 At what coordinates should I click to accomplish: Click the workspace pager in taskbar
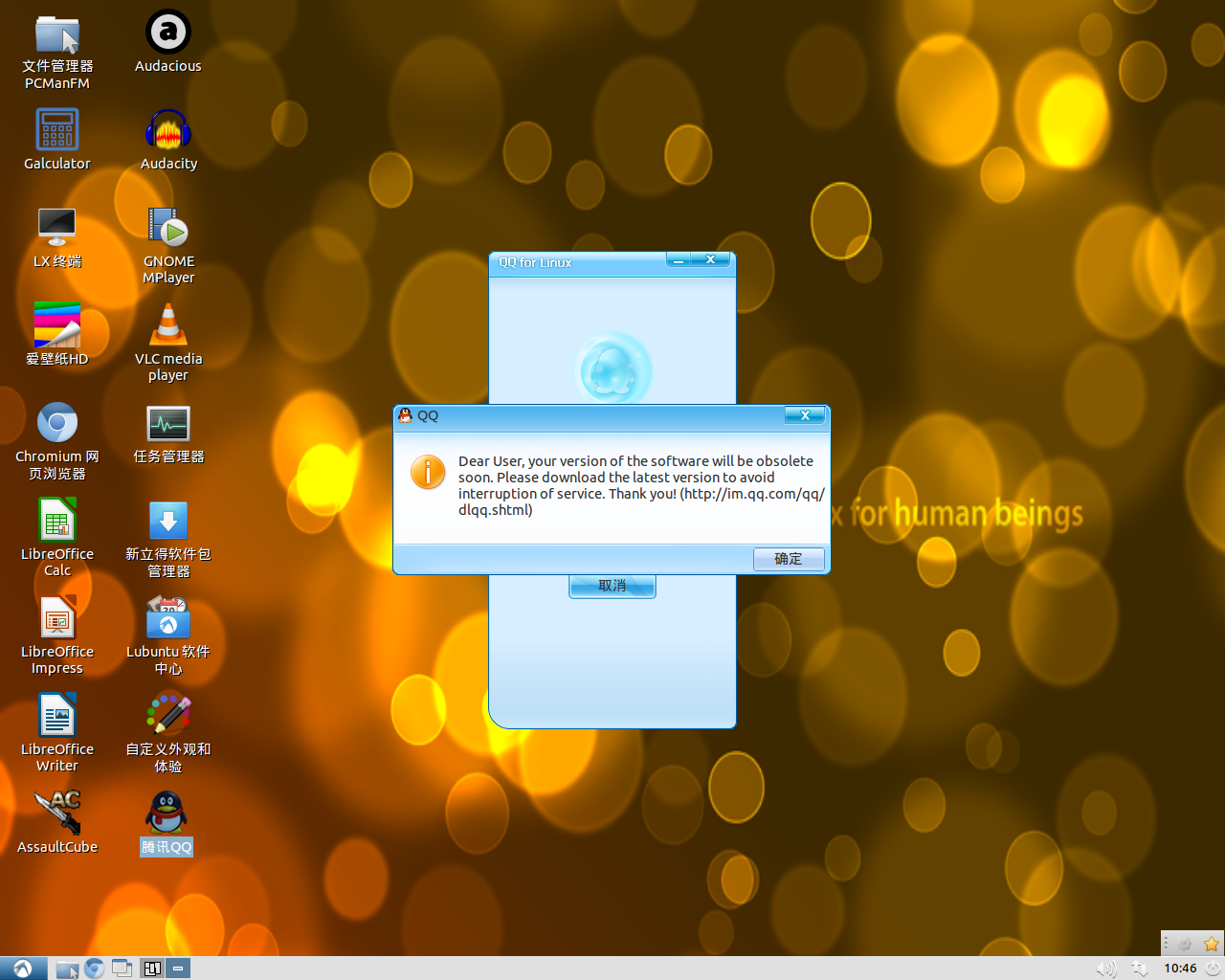(x=151, y=969)
